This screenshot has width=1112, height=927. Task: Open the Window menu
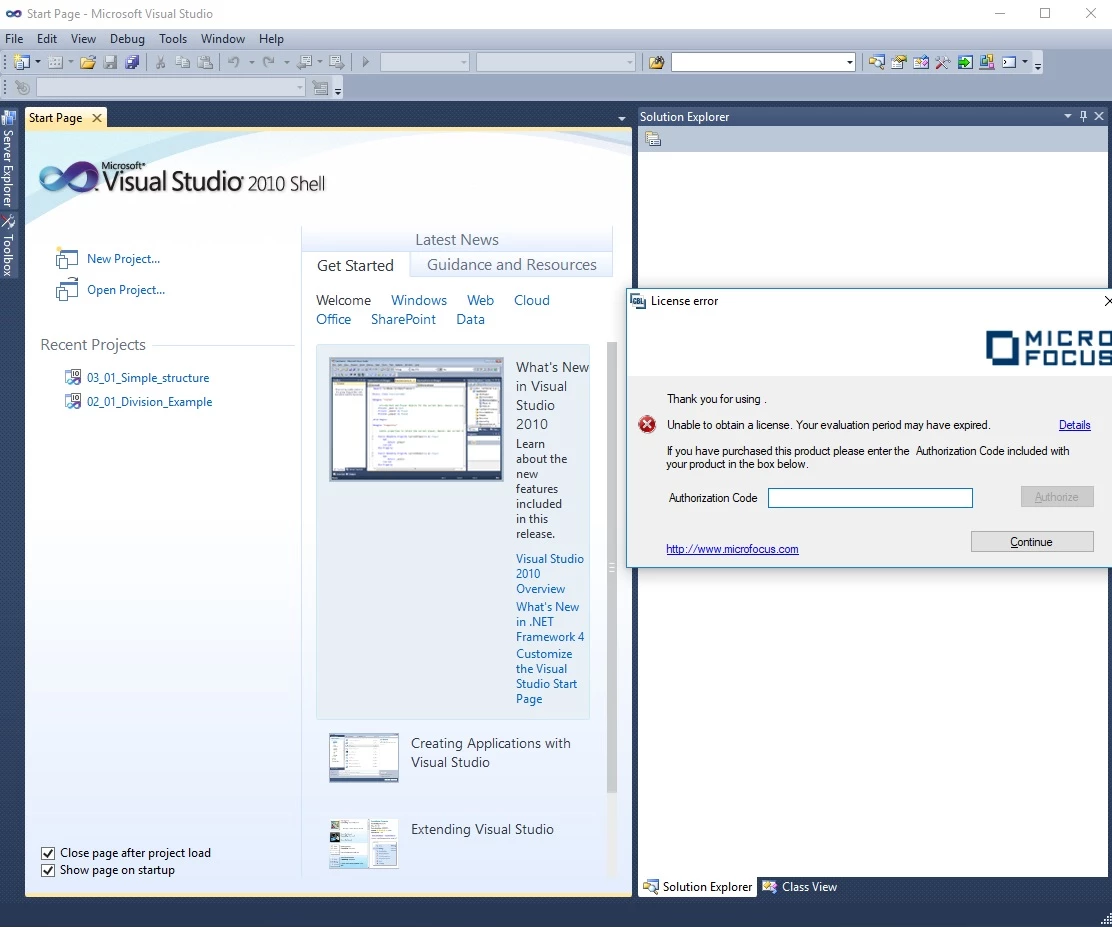223,38
